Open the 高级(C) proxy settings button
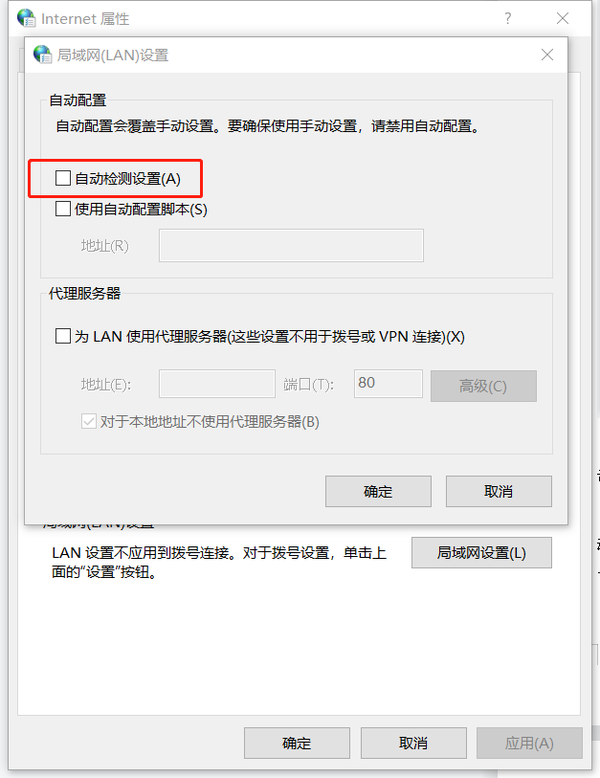 tap(483, 386)
